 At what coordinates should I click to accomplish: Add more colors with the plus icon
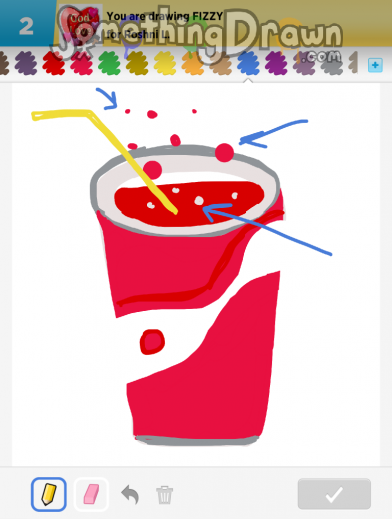pyautogui.click(x=375, y=65)
